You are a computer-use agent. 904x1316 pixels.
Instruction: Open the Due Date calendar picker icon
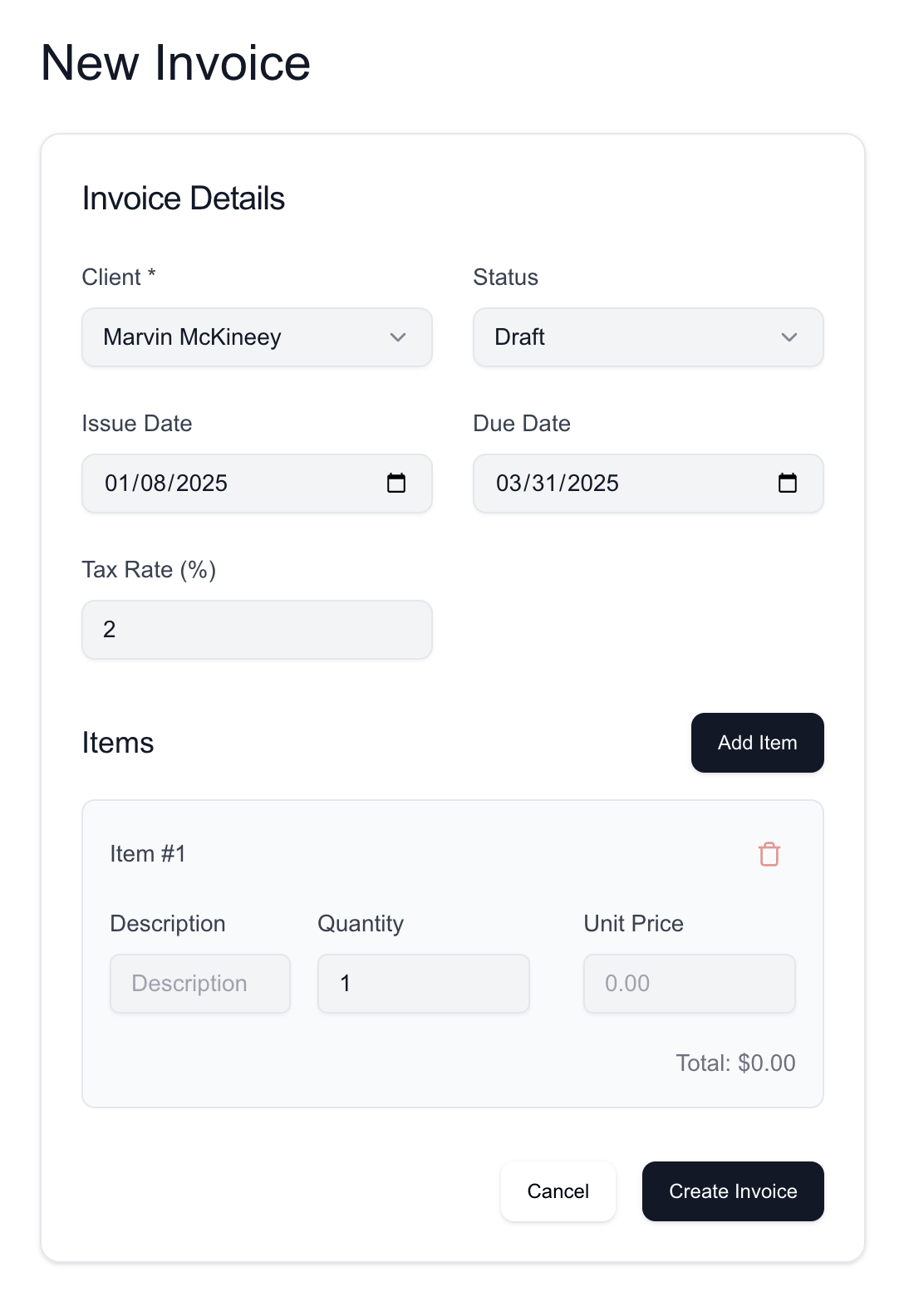(789, 483)
